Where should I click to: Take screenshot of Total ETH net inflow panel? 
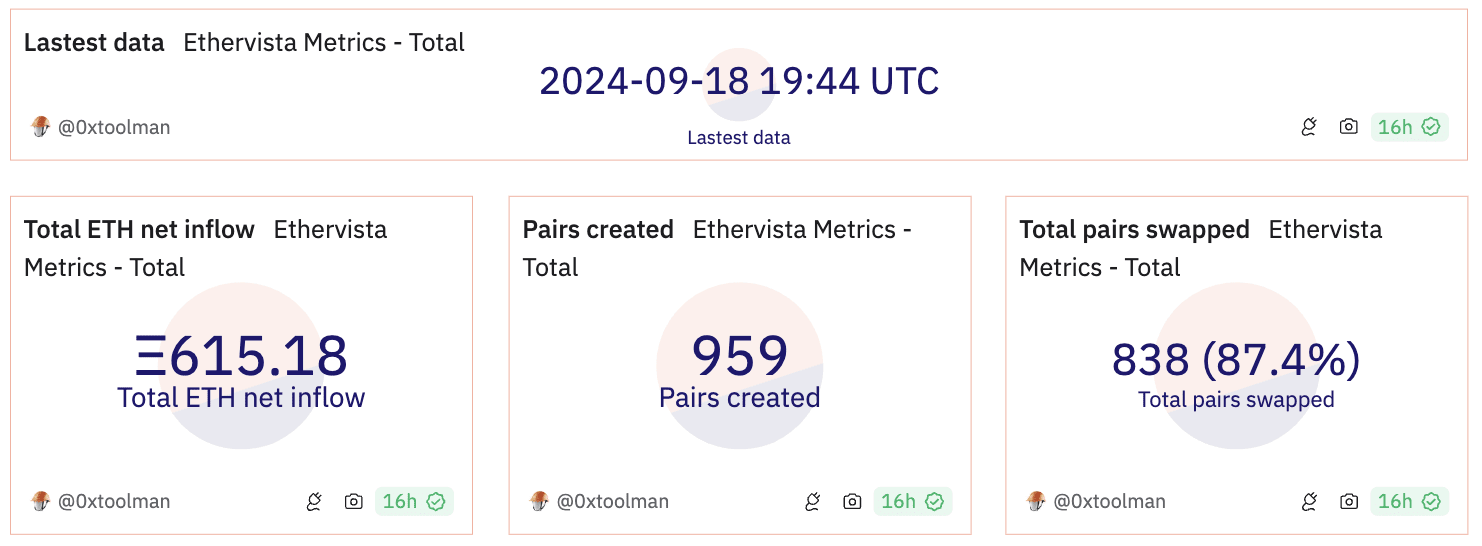point(354,501)
